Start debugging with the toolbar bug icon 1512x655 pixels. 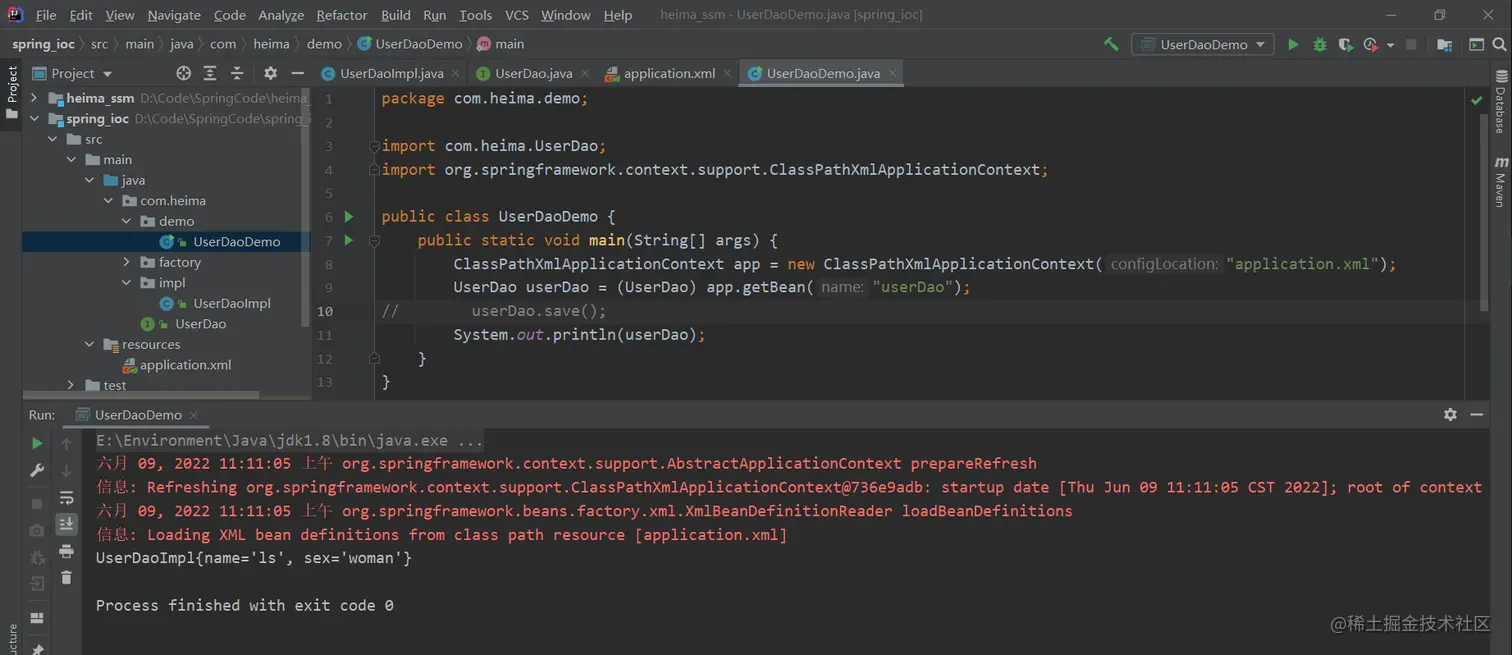(x=1320, y=44)
